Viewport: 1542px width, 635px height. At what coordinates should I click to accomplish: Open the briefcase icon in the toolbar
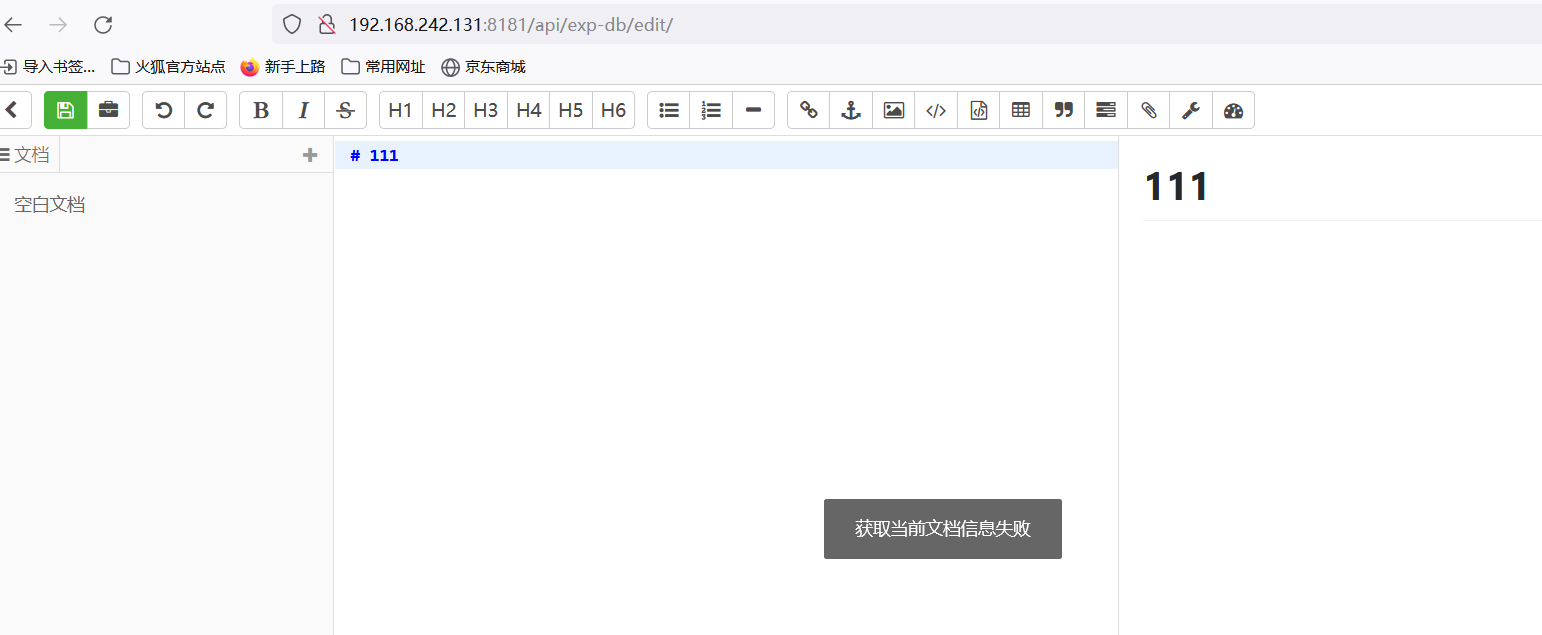tap(108, 110)
